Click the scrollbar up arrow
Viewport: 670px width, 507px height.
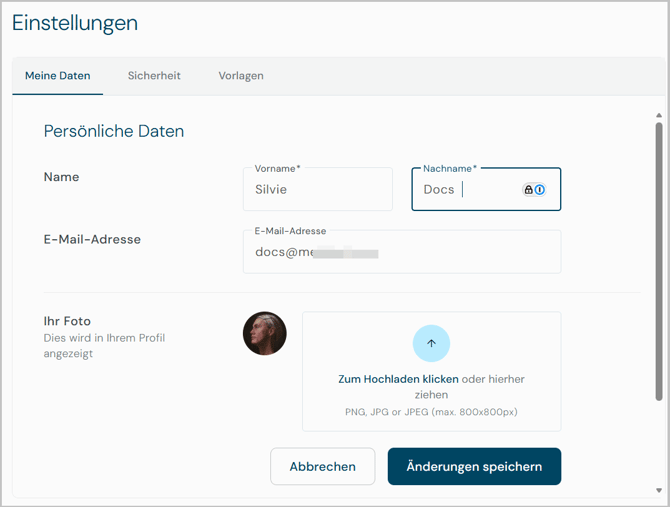[x=659, y=115]
